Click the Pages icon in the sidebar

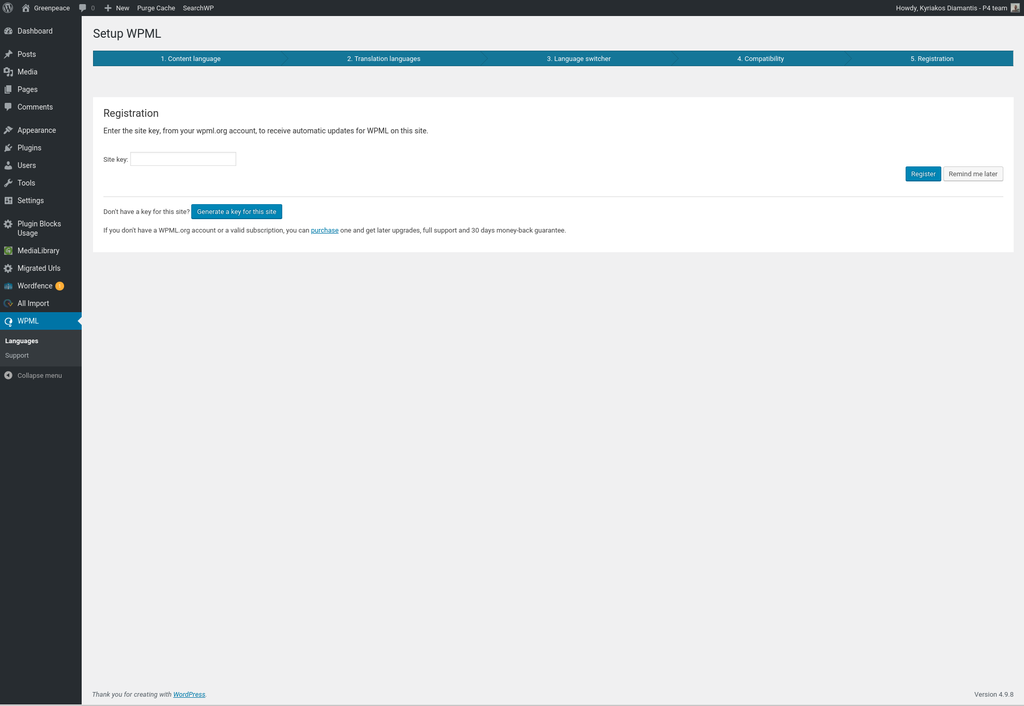tap(8, 89)
